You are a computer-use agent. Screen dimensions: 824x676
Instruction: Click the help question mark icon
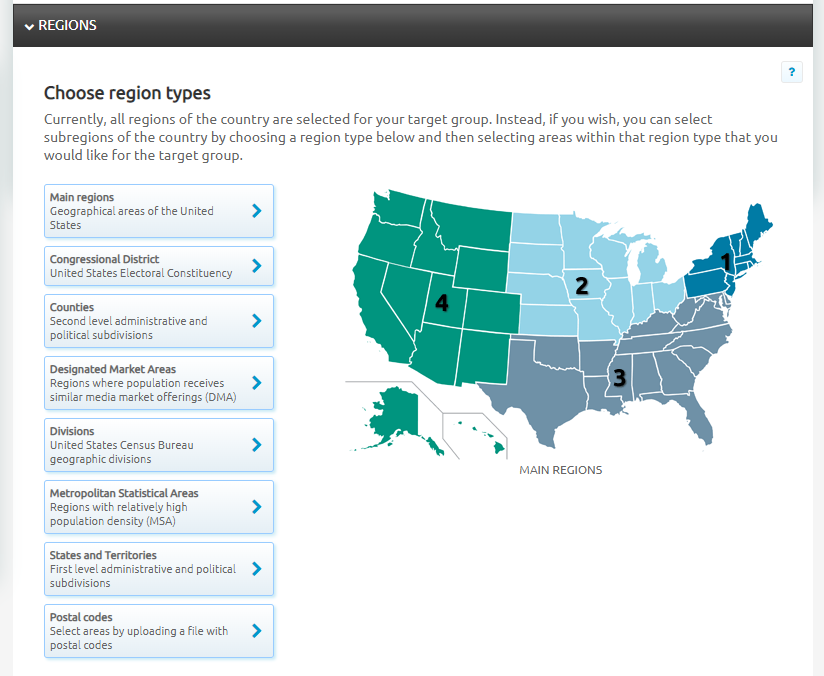coord(791,72)
